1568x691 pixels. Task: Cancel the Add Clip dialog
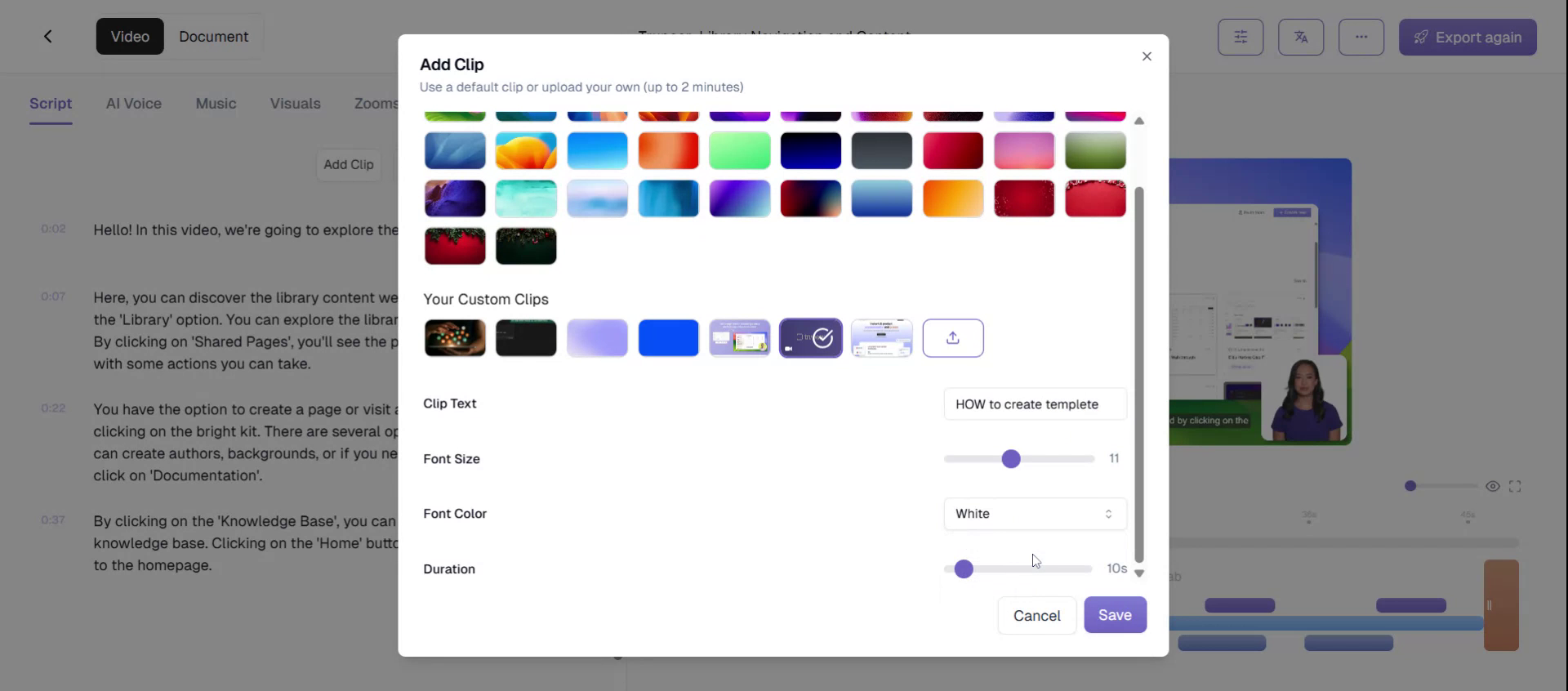point(1037,616)
